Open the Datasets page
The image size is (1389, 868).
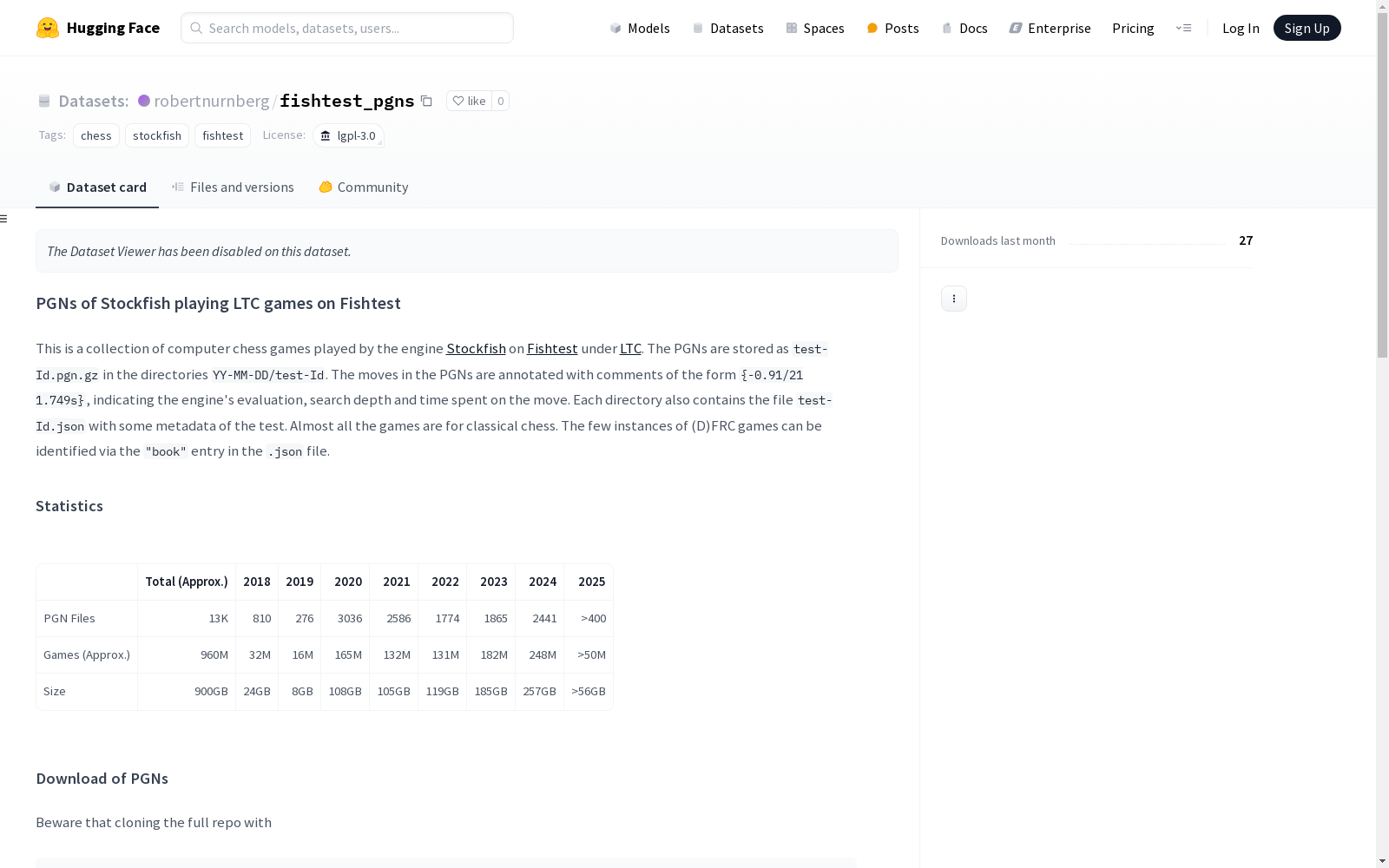pos(727,28)
